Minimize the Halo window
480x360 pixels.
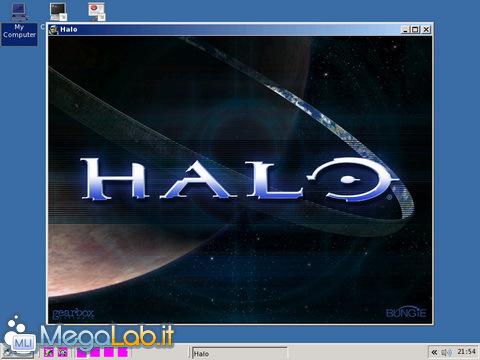click(x=405, y=30)
